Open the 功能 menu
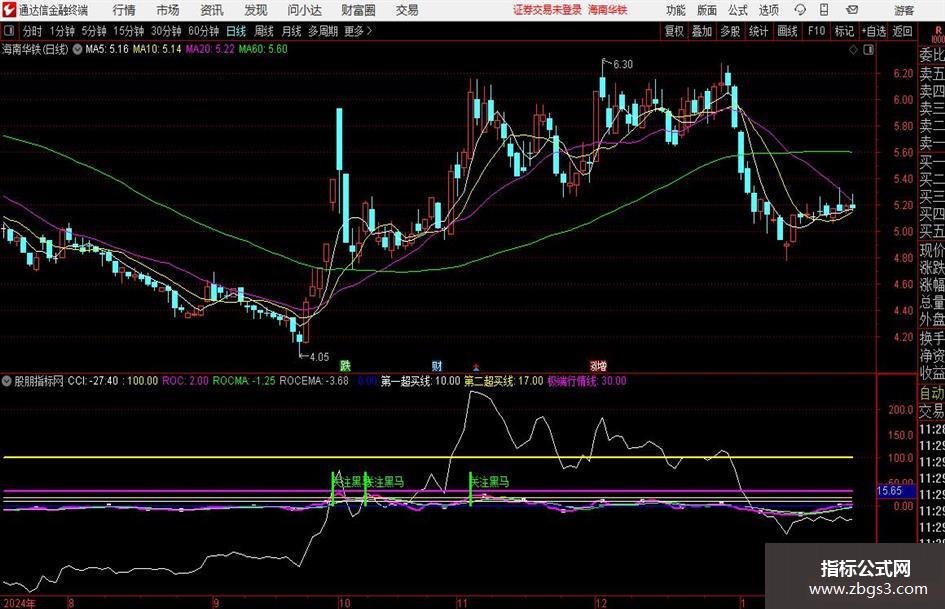 [676, 10]
